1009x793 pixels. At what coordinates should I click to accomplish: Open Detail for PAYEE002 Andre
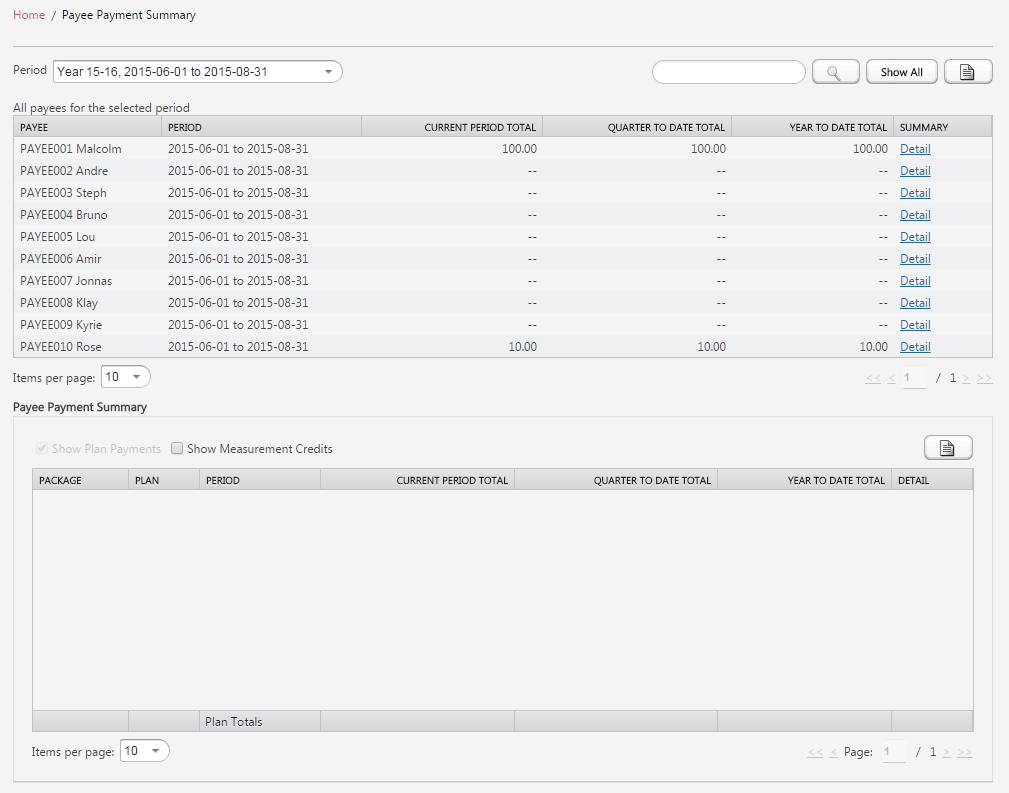pyautogui.click(x=915, y=171)
